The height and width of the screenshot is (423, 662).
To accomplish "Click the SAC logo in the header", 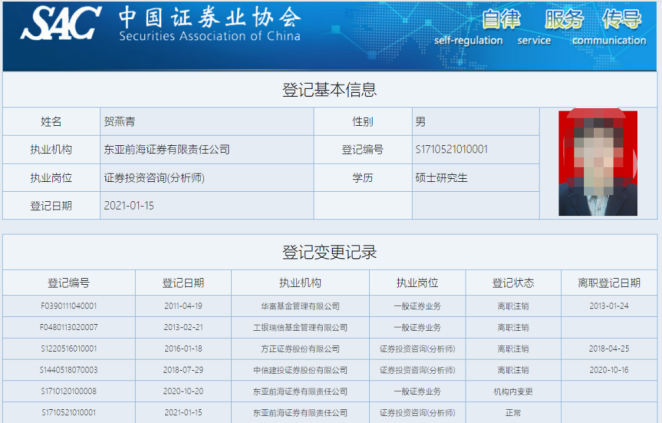I will (x=60, y=24).
